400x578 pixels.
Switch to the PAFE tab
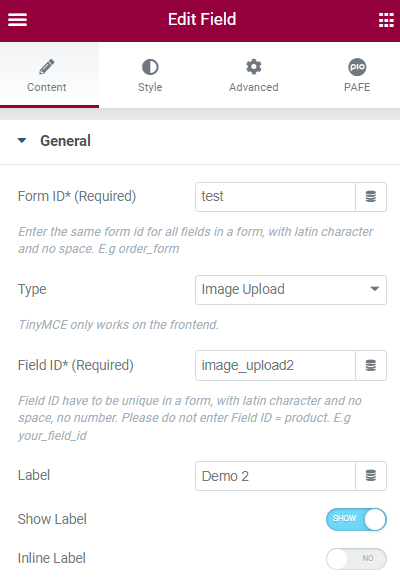pos(357,75)
